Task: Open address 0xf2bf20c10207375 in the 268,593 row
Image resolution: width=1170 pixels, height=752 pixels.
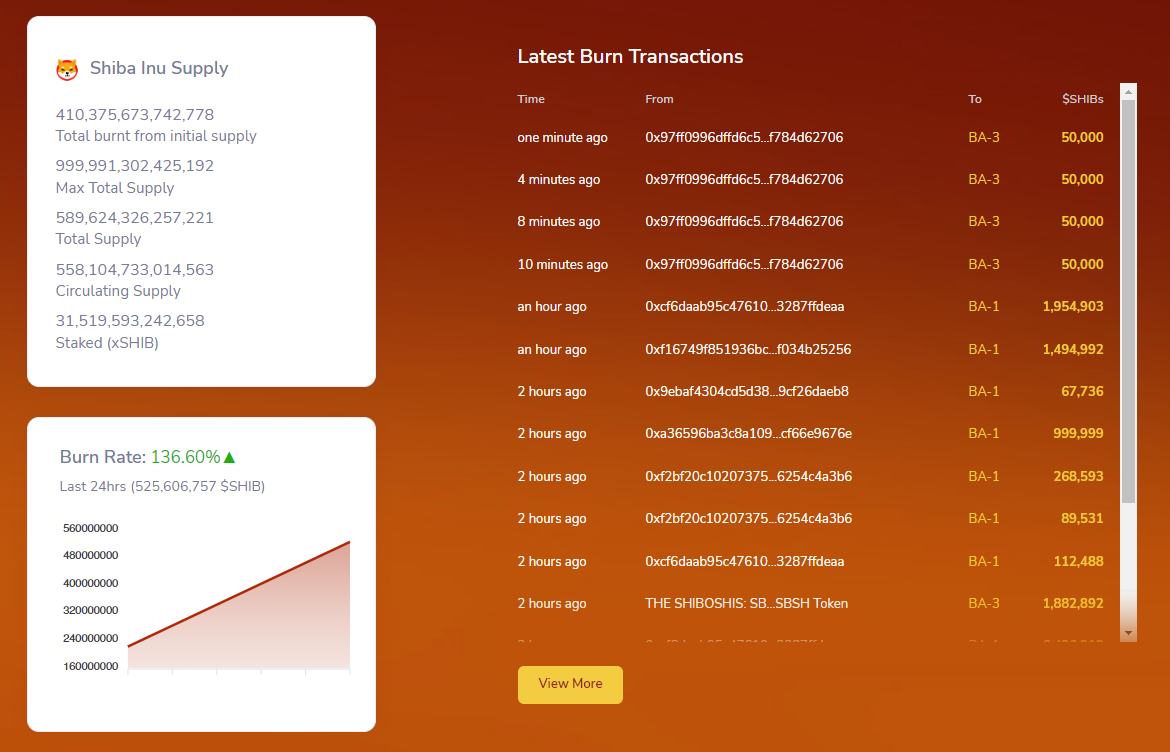Action: coord(748,476)
